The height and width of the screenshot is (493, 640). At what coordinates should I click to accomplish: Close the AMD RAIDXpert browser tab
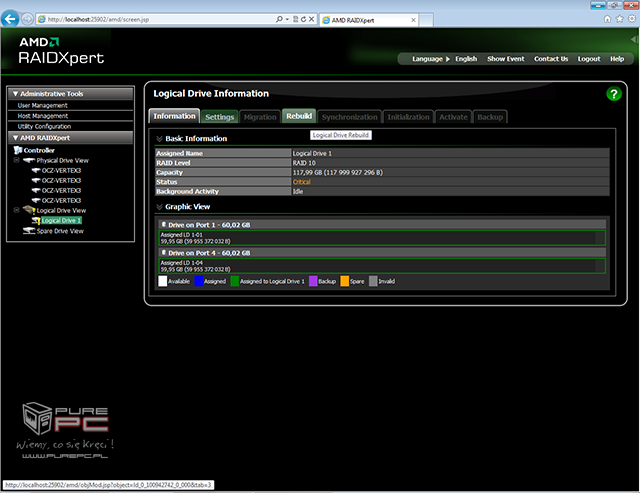[x=413, y=20]
